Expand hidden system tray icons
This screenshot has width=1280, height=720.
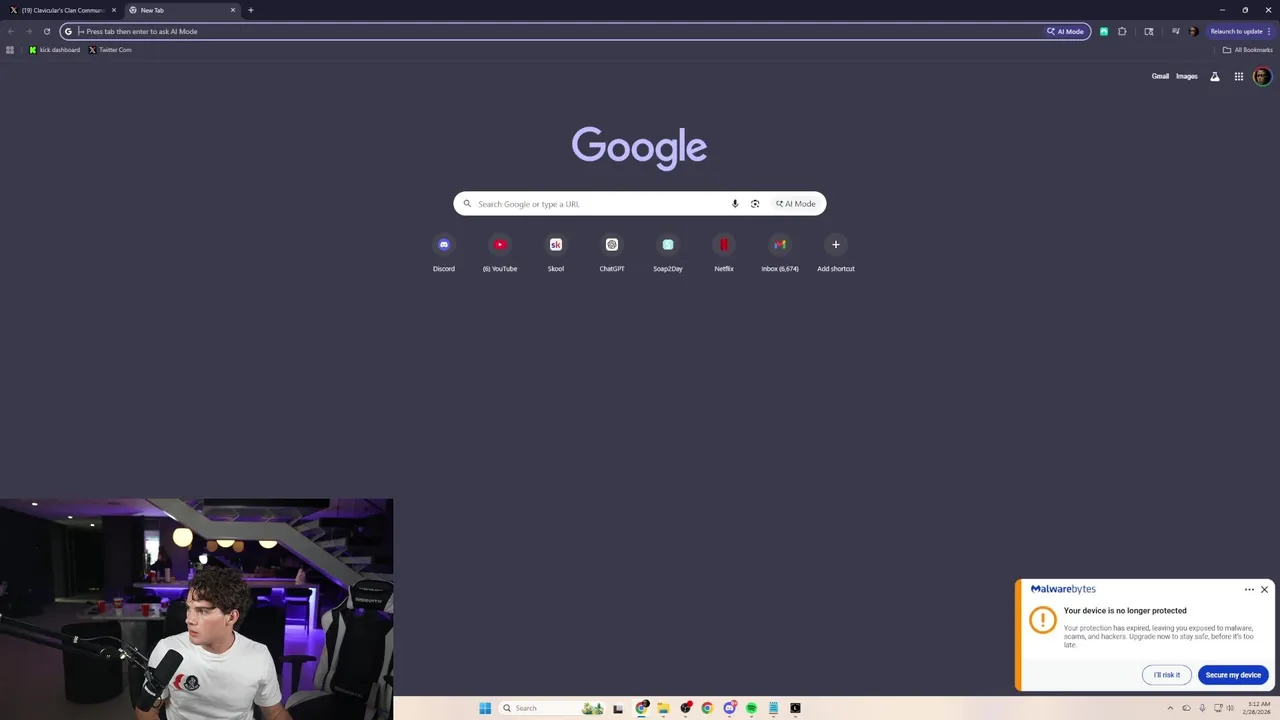pyautogui.click(x=1170, y=708)
